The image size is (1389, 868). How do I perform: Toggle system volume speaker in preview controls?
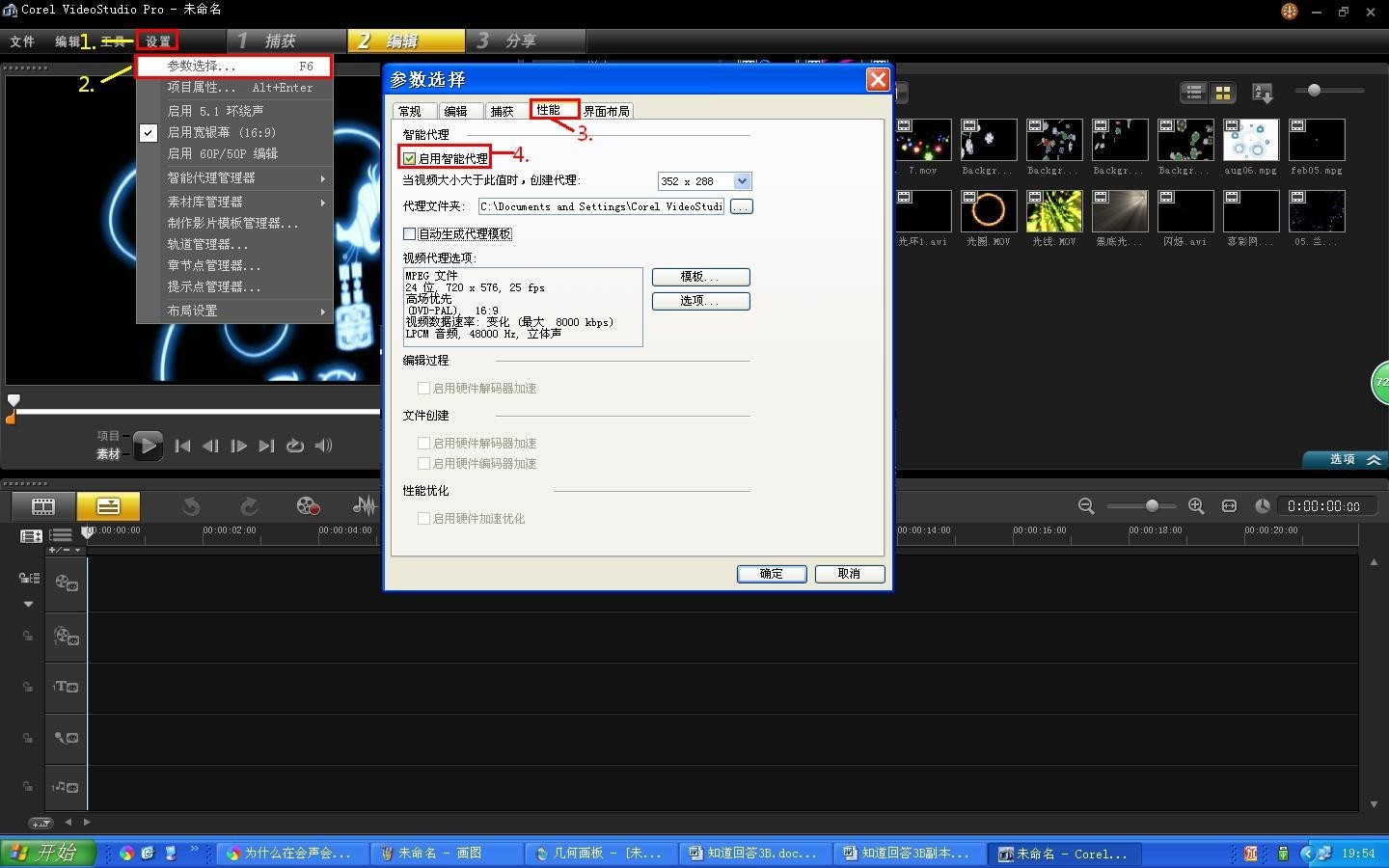pyautogui.click(x=323, y=446)
